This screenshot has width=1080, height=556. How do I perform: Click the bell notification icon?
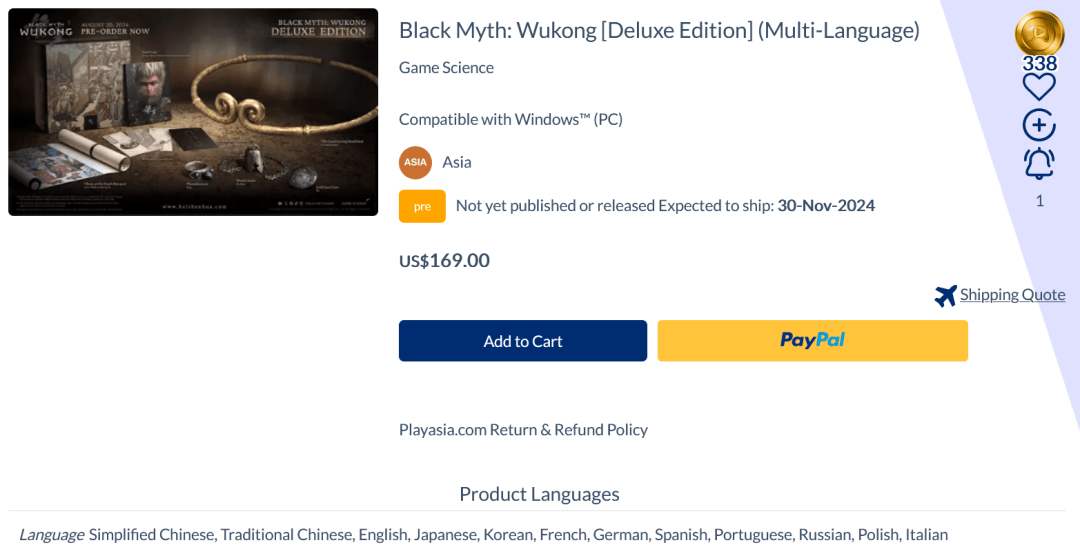[x=1039, y=163]
